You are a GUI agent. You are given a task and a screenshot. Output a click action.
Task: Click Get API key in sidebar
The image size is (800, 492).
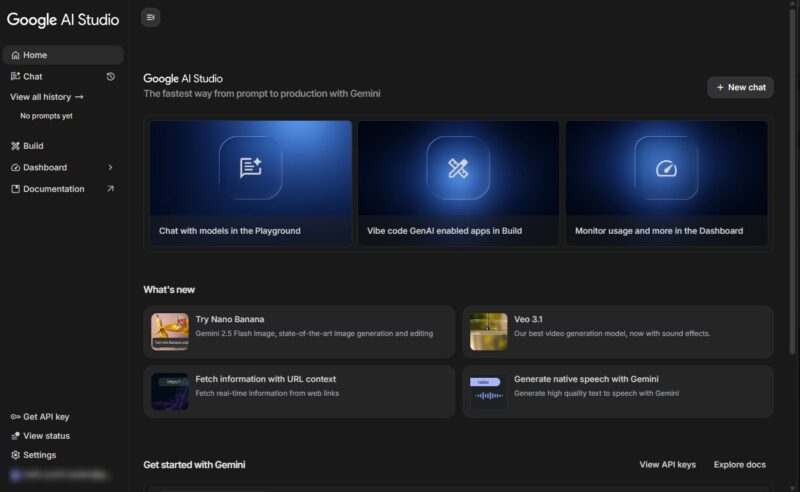(x=45, y=417)
